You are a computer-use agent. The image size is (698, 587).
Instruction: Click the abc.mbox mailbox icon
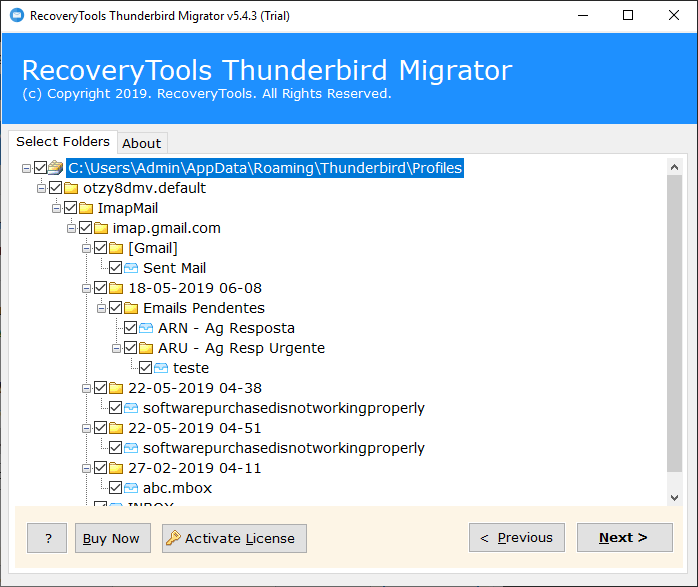click(x=131, y=488)
